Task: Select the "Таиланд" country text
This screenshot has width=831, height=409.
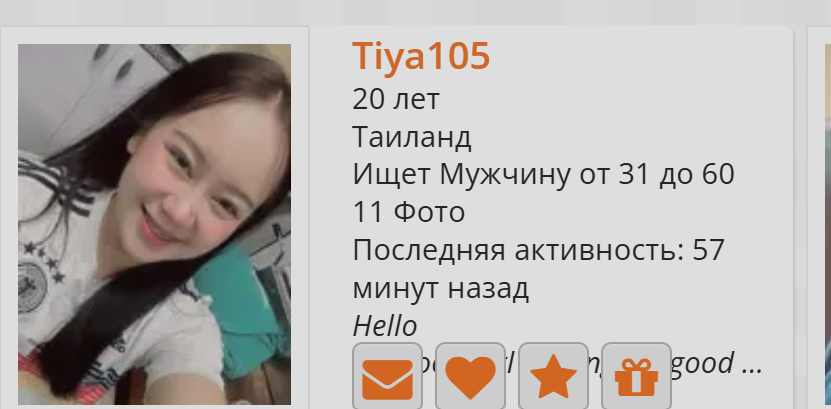Action: [412, 137]
